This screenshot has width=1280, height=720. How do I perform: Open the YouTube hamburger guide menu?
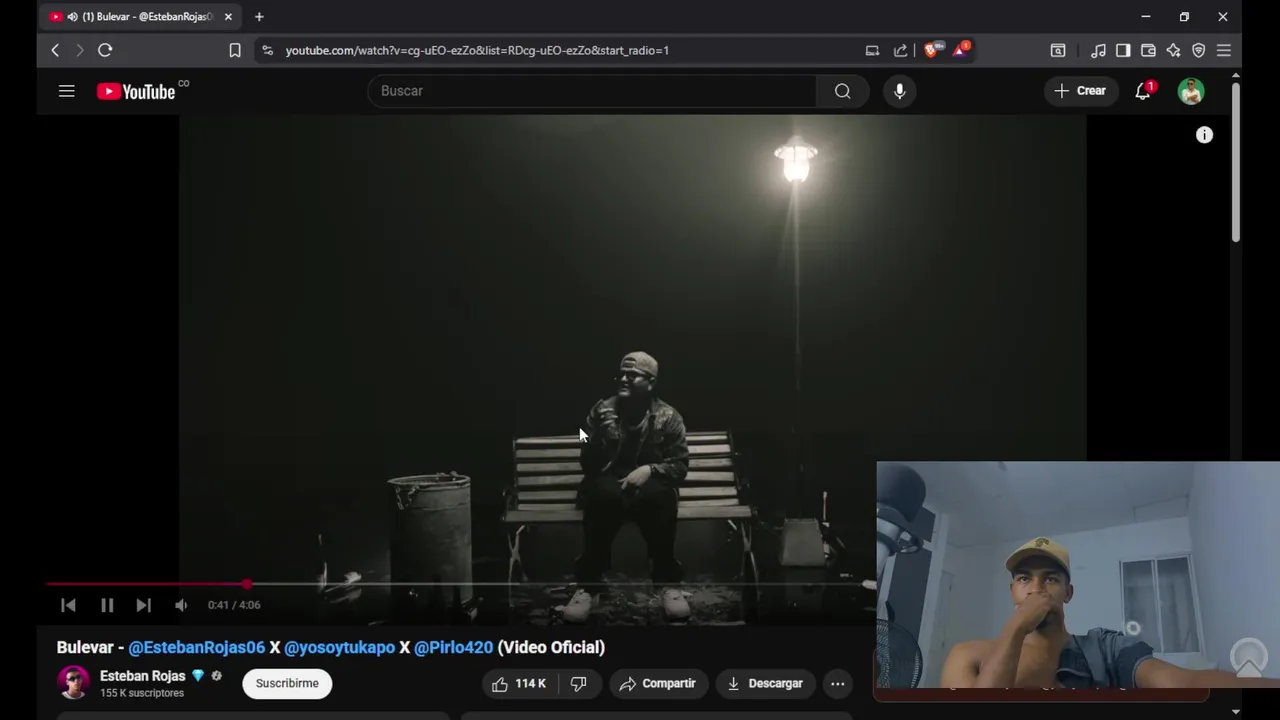pos(67,91)
